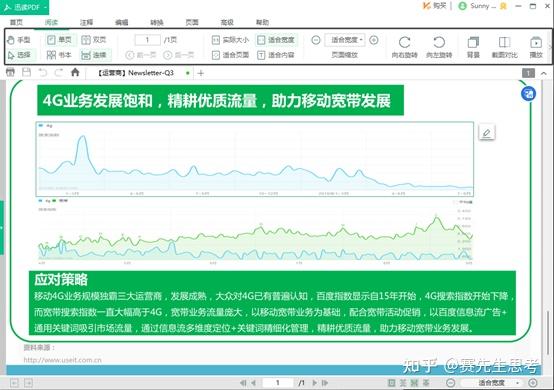Jump to last page in status bar
Image resolution: width=554 pixels, height=390 pixels.
(325, 383)
